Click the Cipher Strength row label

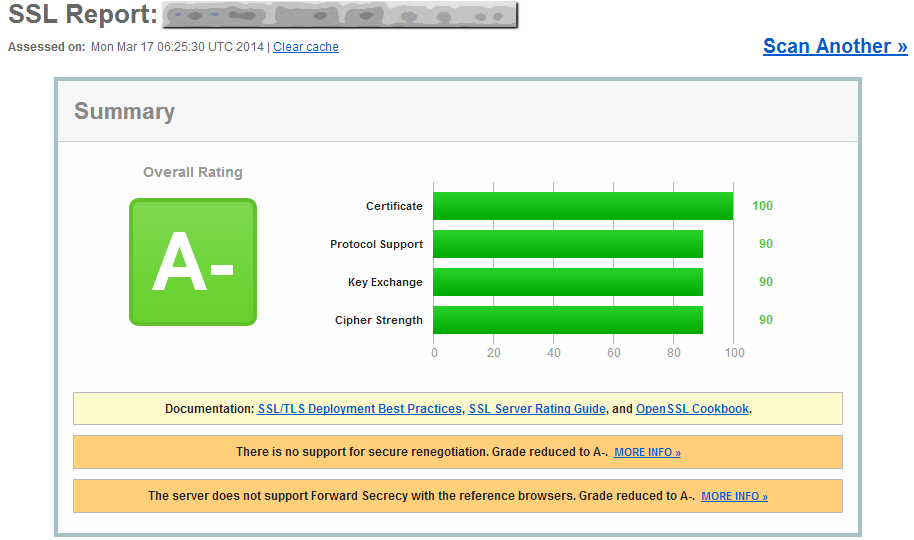tap(378, 320)
